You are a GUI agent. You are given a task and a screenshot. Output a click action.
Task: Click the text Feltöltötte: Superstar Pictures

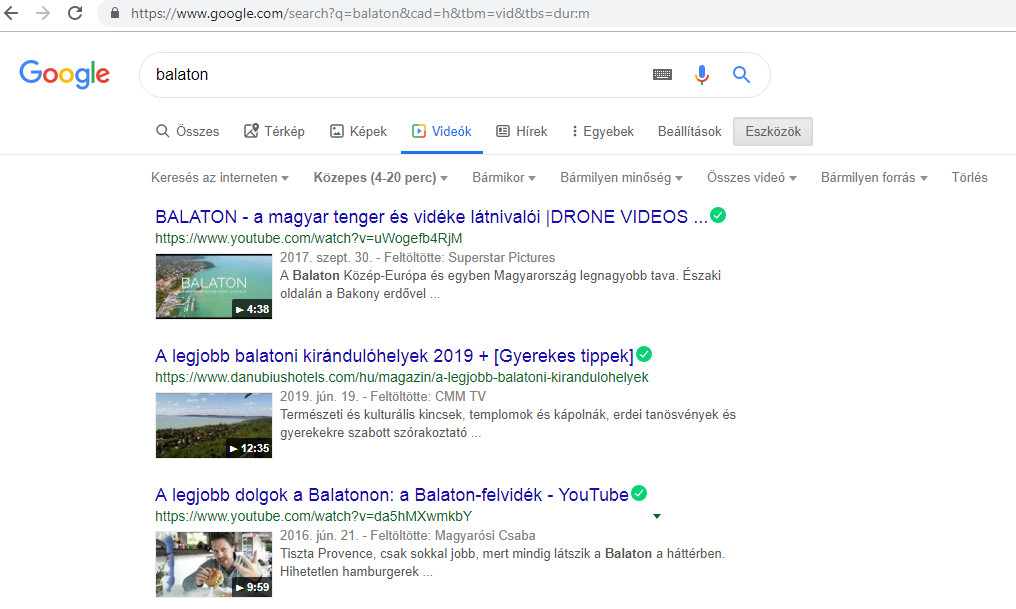tap(470, 258)
